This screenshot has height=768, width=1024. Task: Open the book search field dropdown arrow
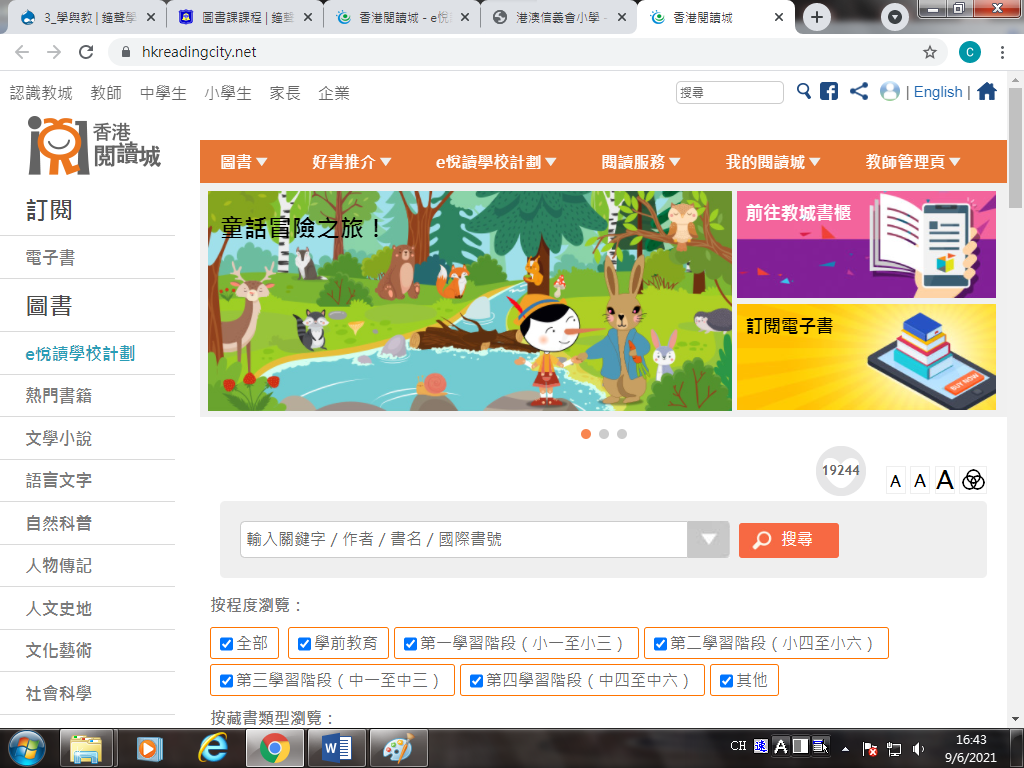coord(708,539)
